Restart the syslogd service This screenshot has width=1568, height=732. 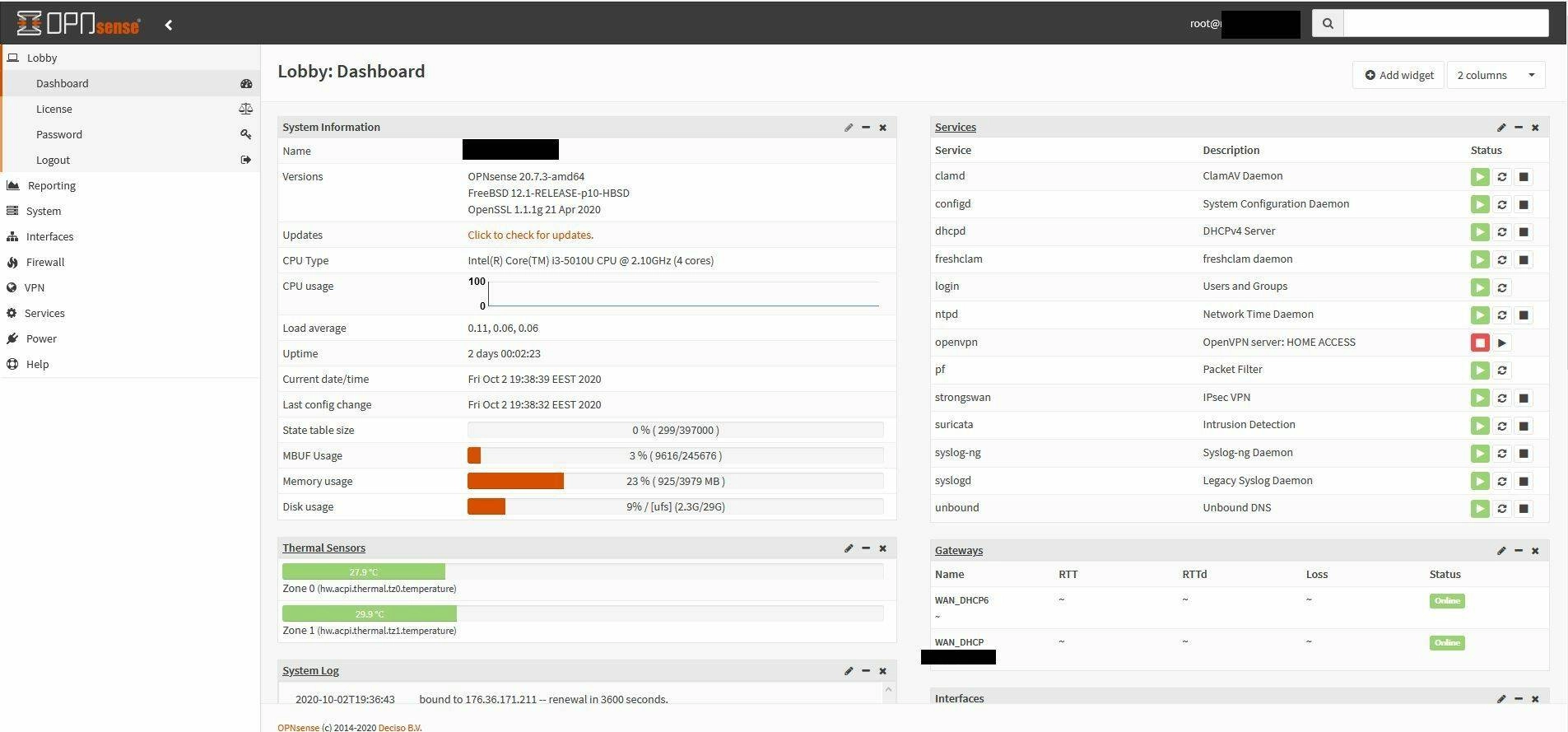coord(1502,481)
